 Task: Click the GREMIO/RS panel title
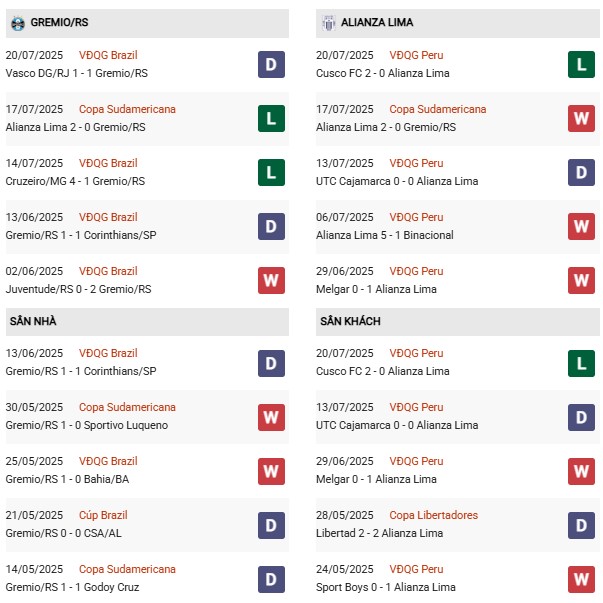[59, 22]
